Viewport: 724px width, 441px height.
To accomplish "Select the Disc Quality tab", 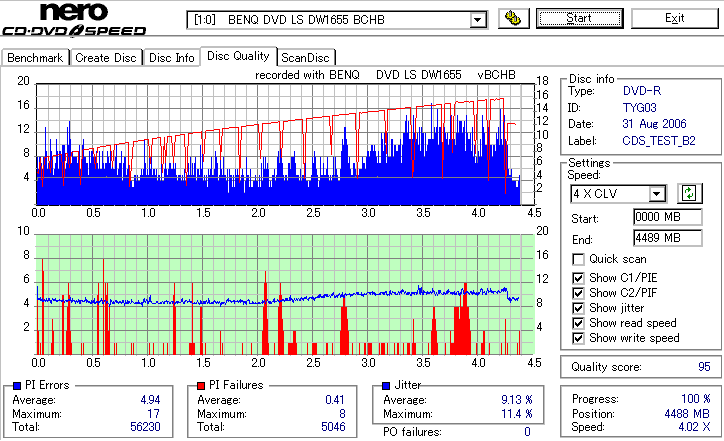I will point(238,56).
